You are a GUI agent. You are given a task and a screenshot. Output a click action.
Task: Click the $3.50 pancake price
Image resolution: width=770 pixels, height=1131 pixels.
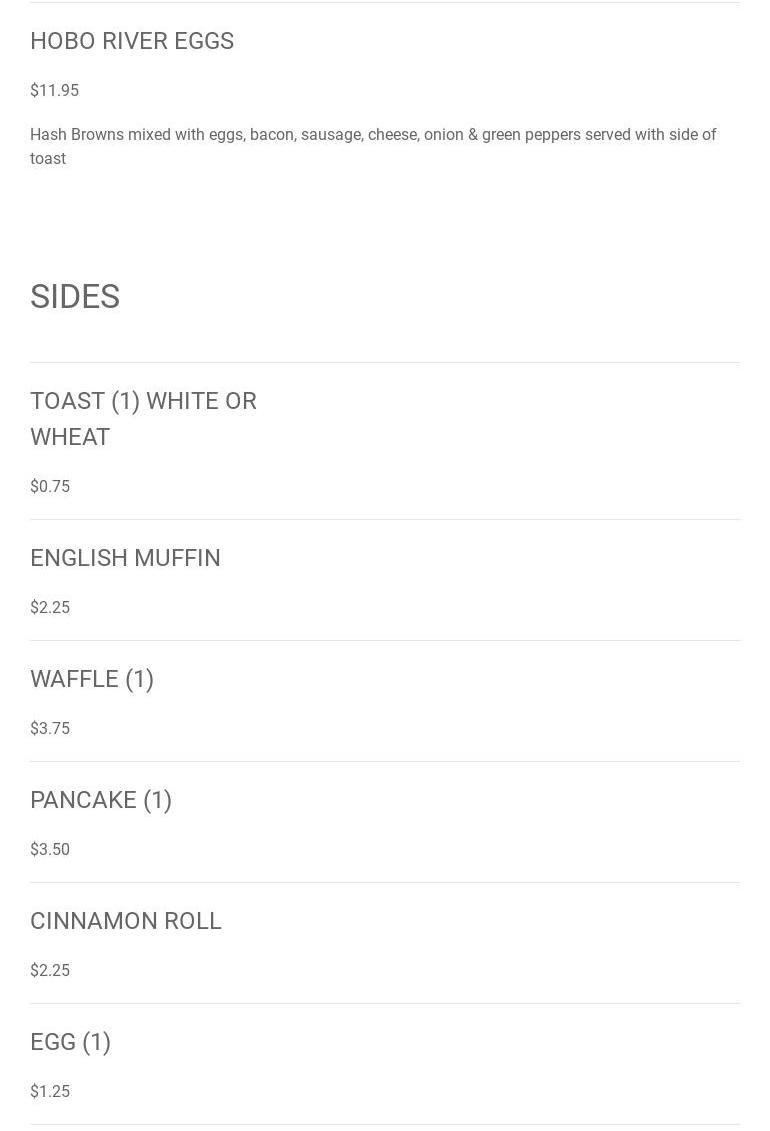click(x=50, y=849)
